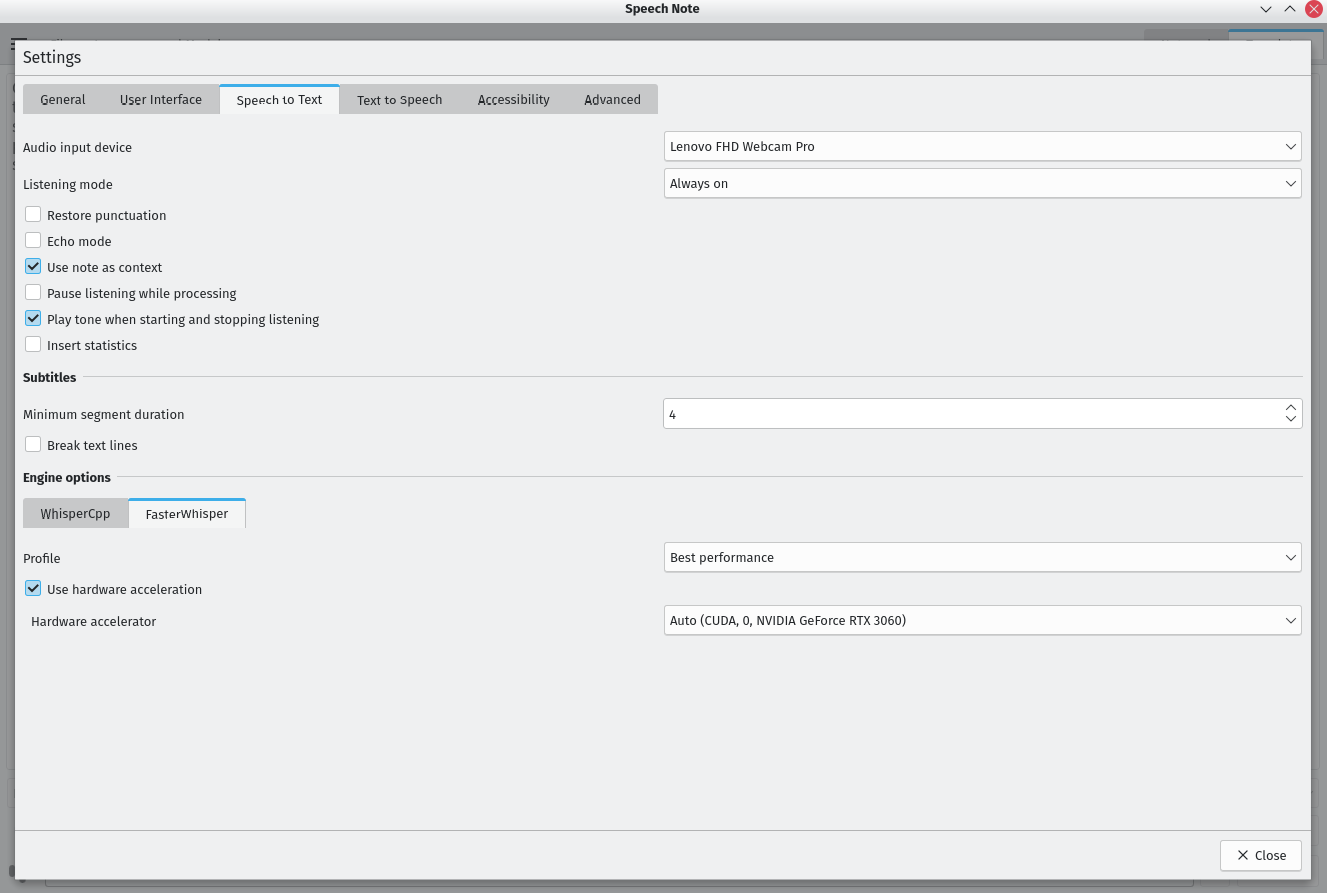The width and height of the screenshot is (1327, 893).
Task: Expand the Hardware accelerator dropdown
Action: point(983,620)
